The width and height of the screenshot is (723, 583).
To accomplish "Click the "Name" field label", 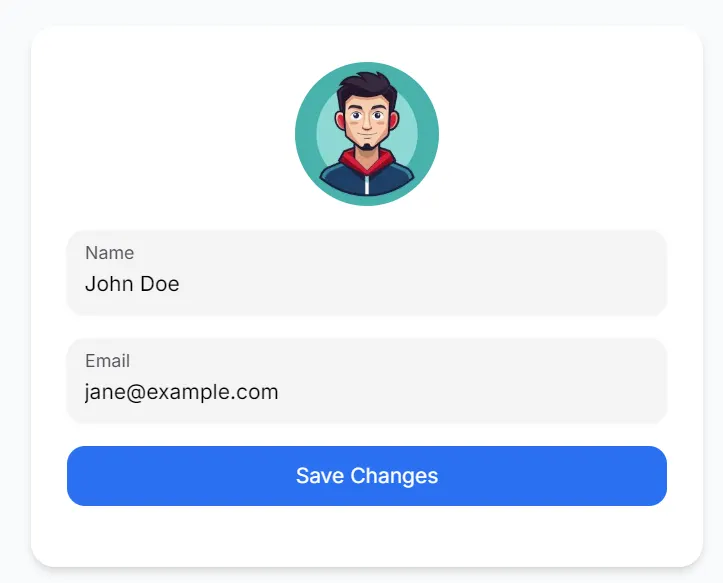I will pyautogui.click(x=109, y=253).
